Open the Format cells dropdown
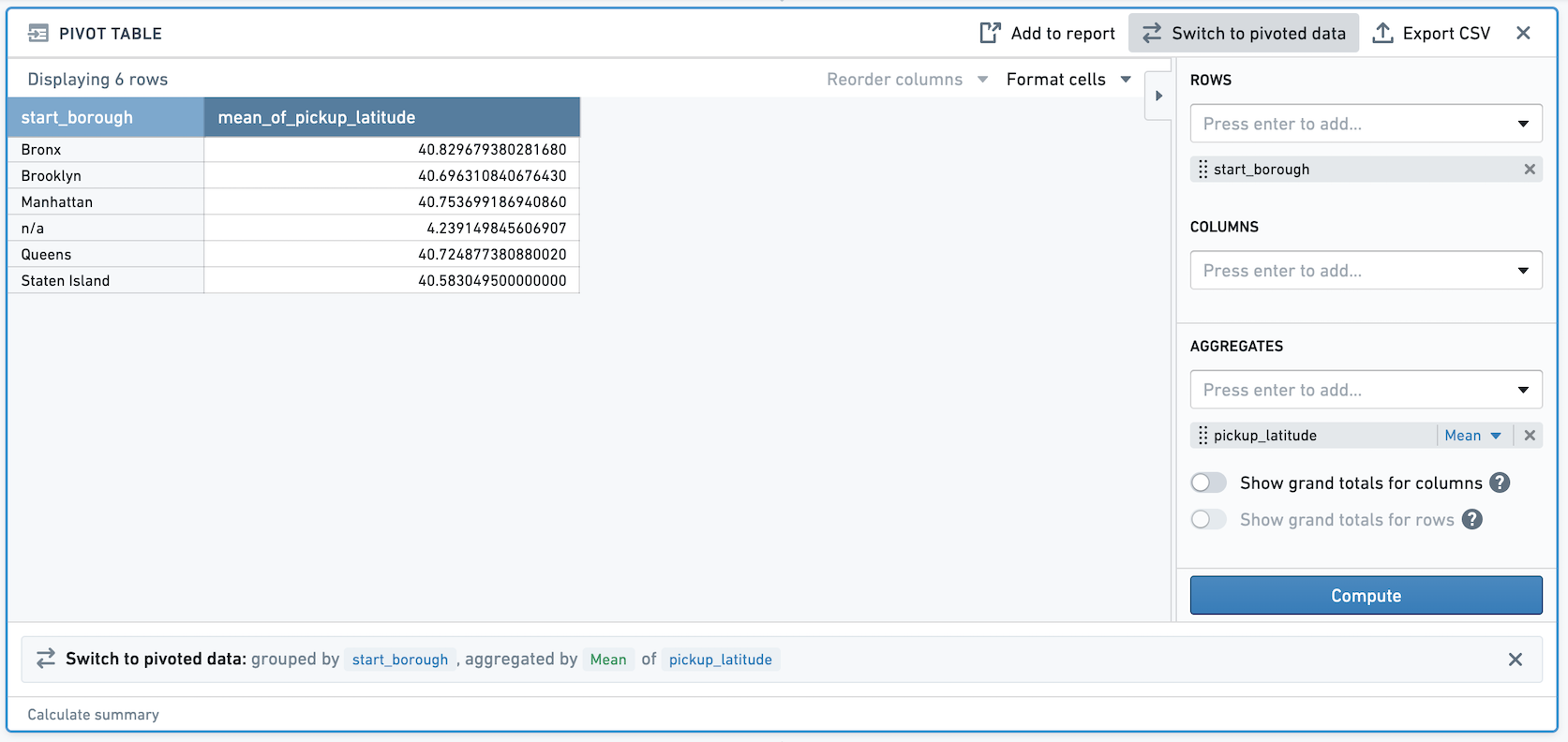The image size is (1568, 742). tap(1068, 80)
